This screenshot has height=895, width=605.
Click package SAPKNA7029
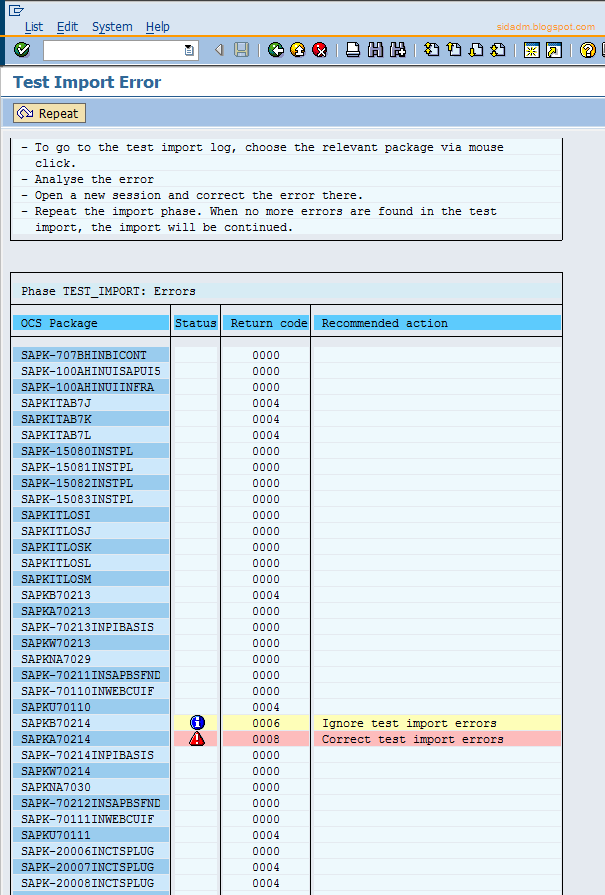click(56, 659)
